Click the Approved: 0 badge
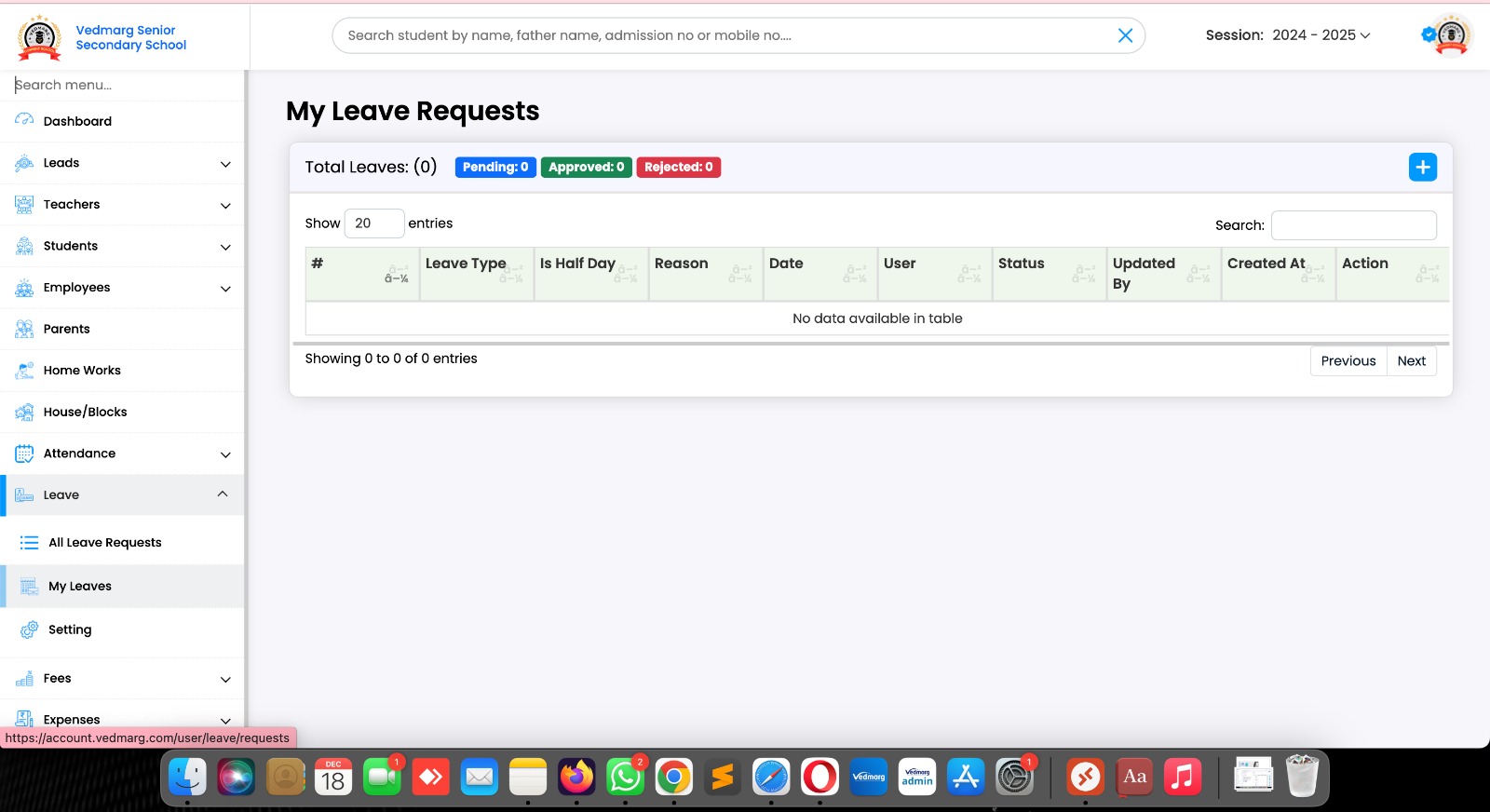Screen dimensions: 1490x812 (587, 167)
